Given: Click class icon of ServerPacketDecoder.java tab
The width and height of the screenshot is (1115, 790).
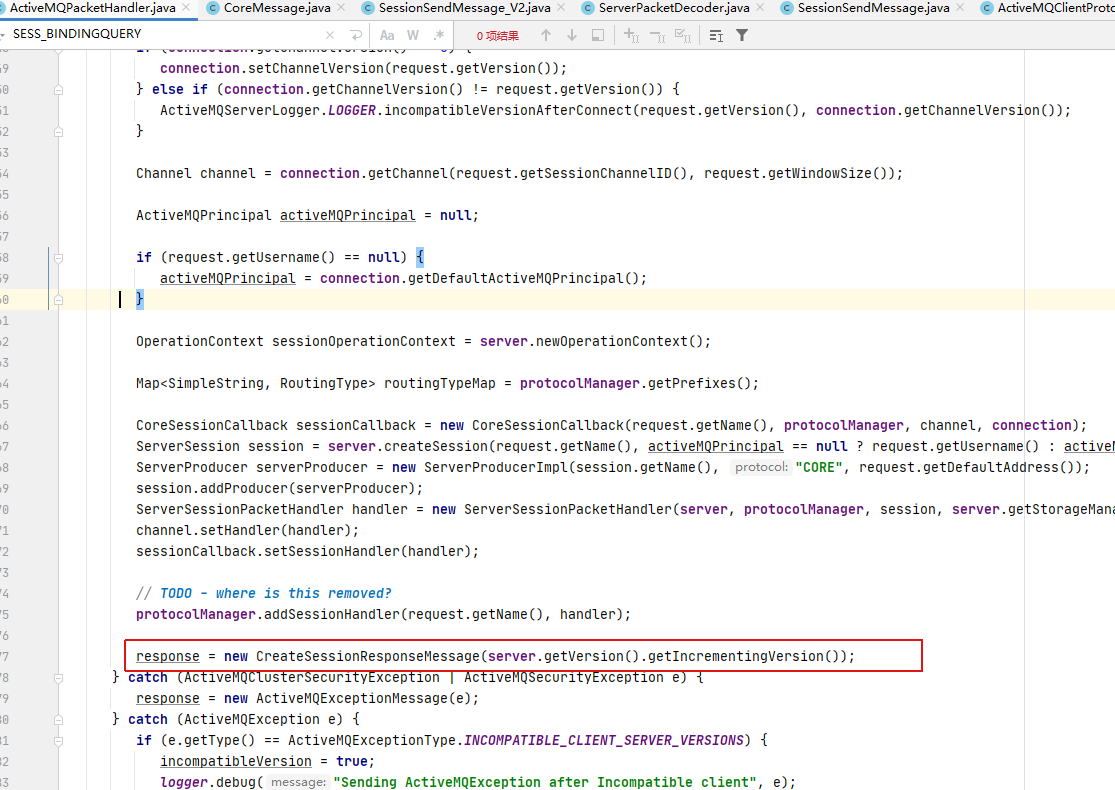Looking at the screenshot, I should coord(587,8).
